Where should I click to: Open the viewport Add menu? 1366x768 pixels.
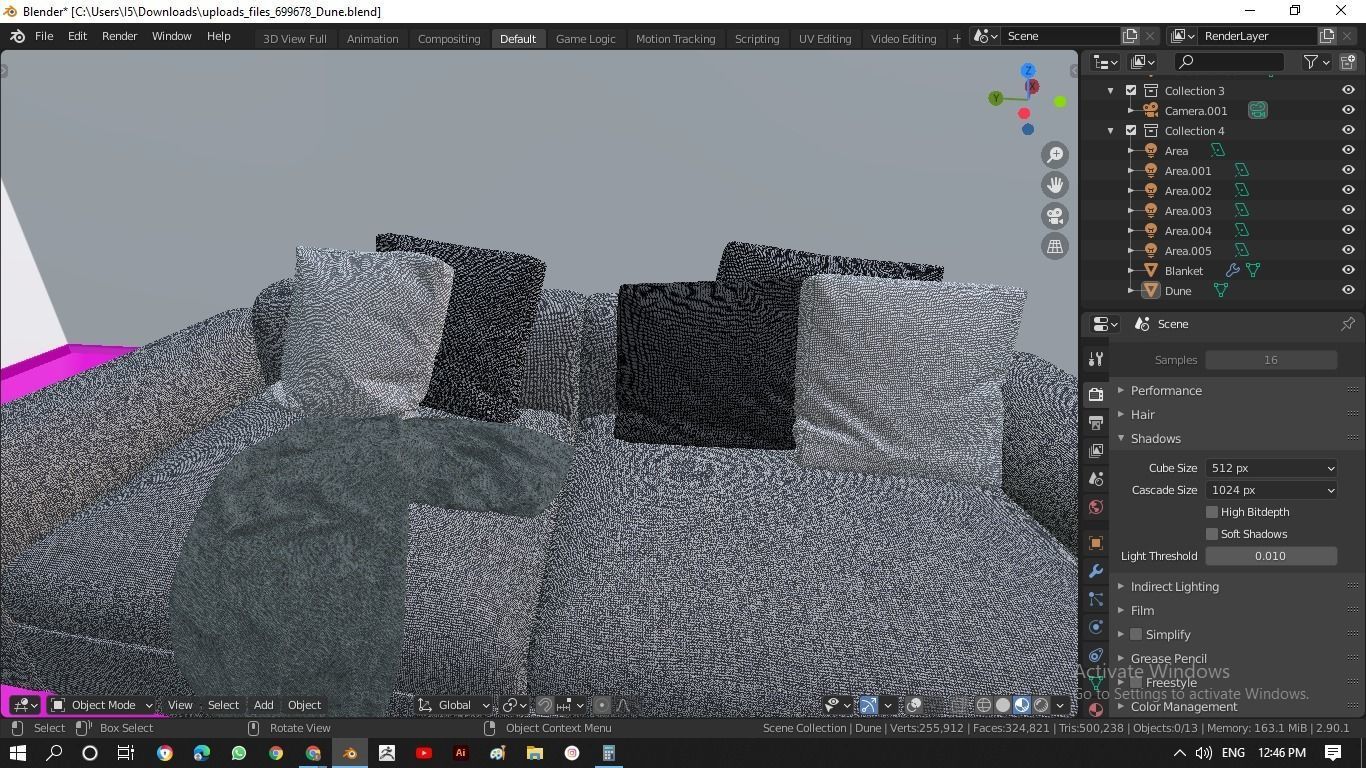(x=263, y=705)
